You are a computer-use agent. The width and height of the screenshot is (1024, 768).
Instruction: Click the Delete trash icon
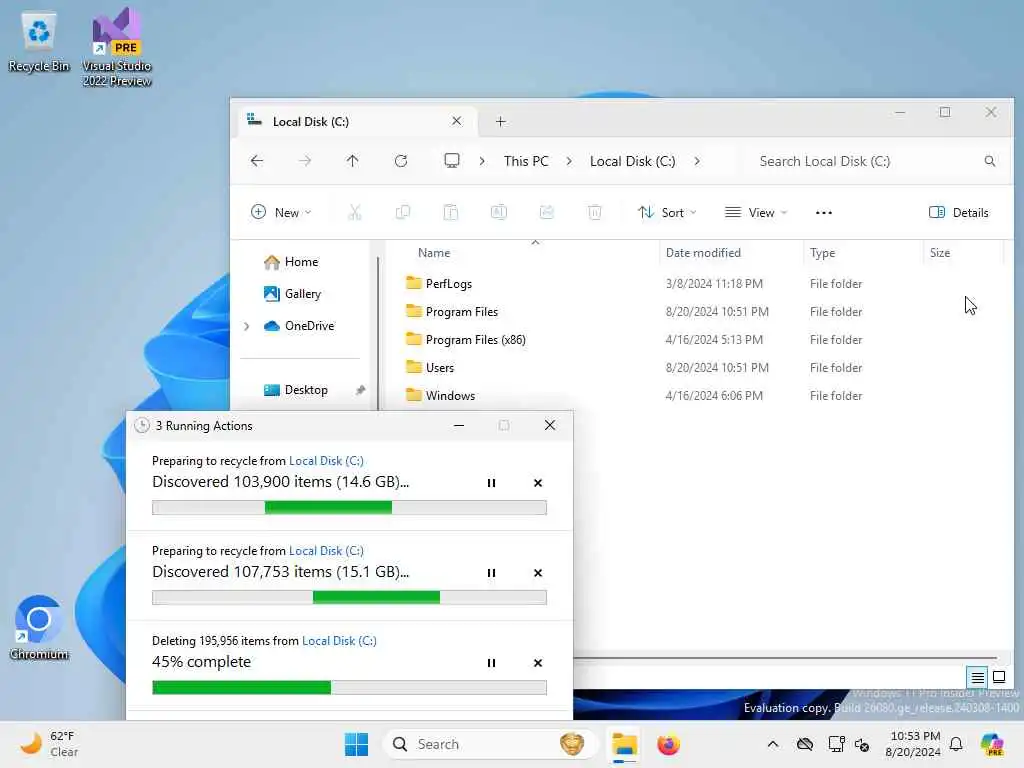[x=595, y=212]
